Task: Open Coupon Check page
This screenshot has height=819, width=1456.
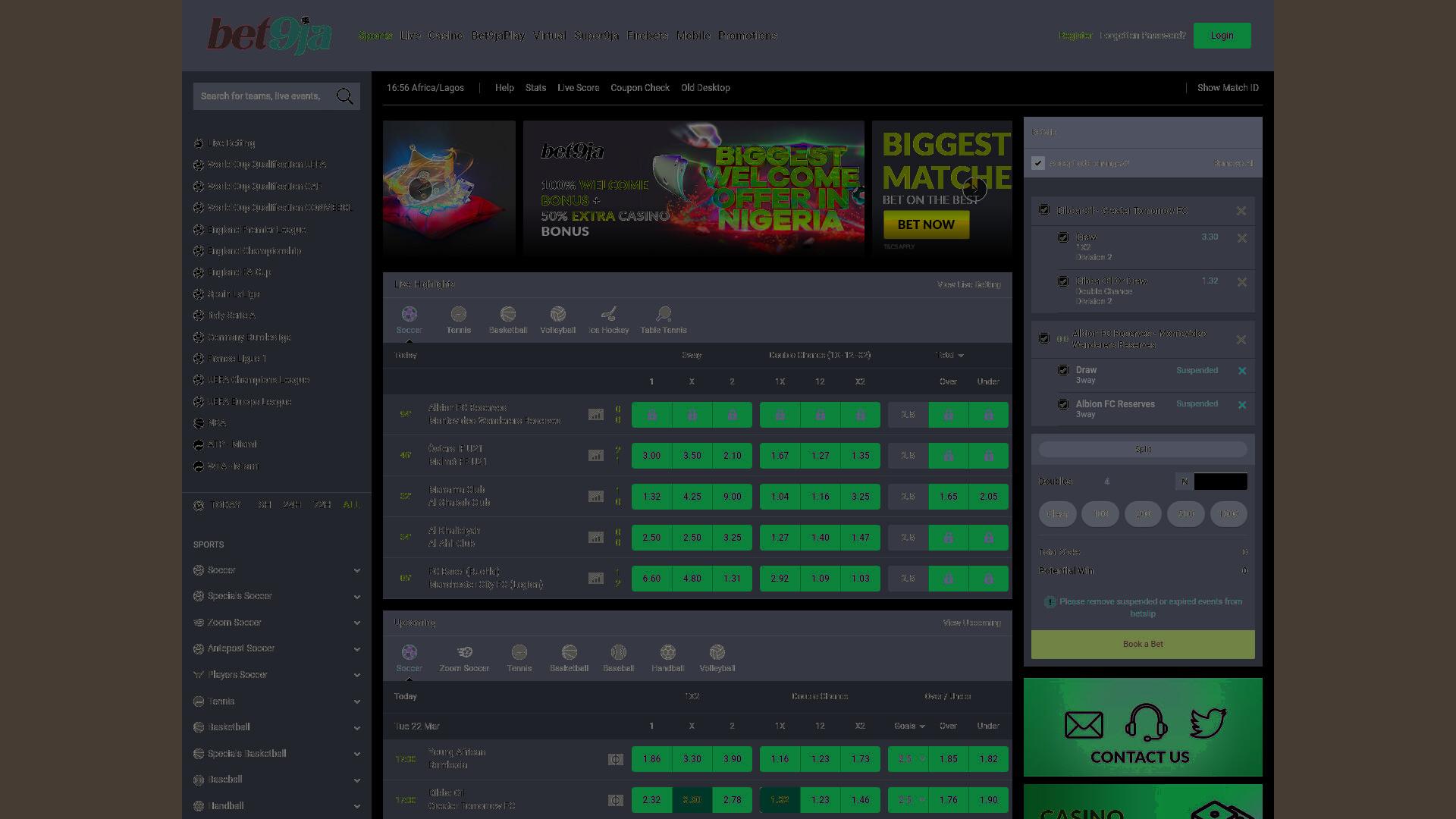Action: point(640,88)
